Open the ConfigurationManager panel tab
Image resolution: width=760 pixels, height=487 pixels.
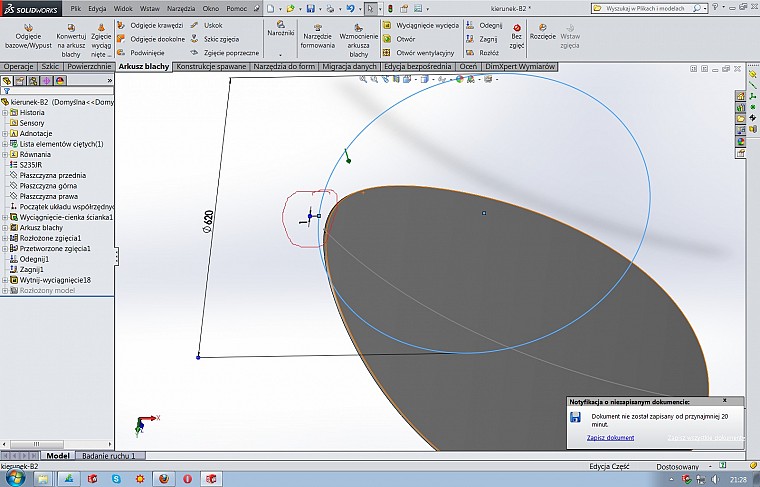click(33, 80)
